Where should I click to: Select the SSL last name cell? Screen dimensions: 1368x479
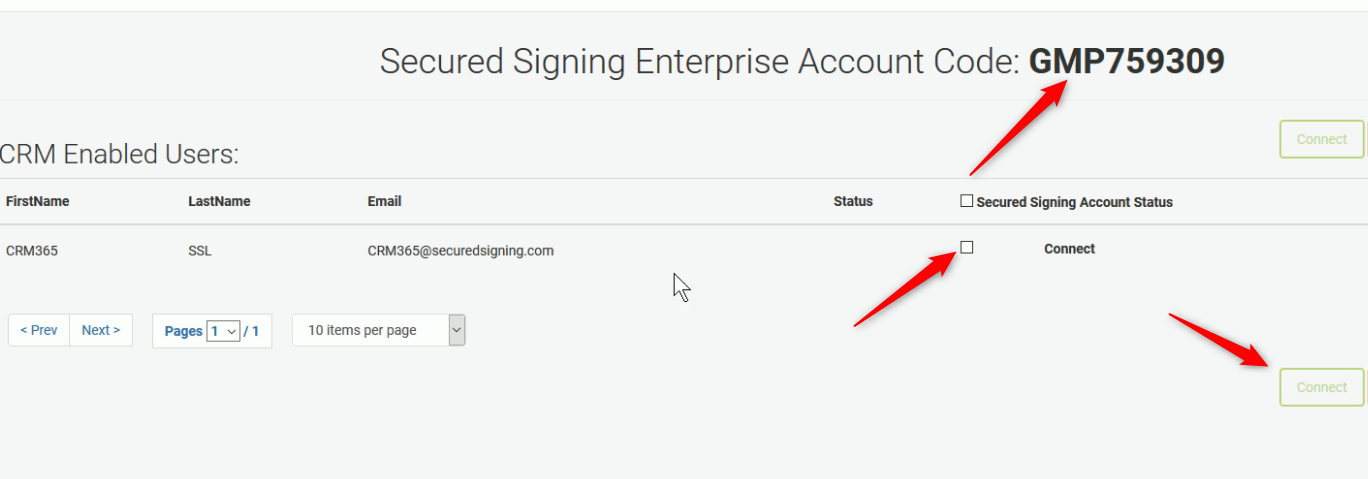[200, 250]
